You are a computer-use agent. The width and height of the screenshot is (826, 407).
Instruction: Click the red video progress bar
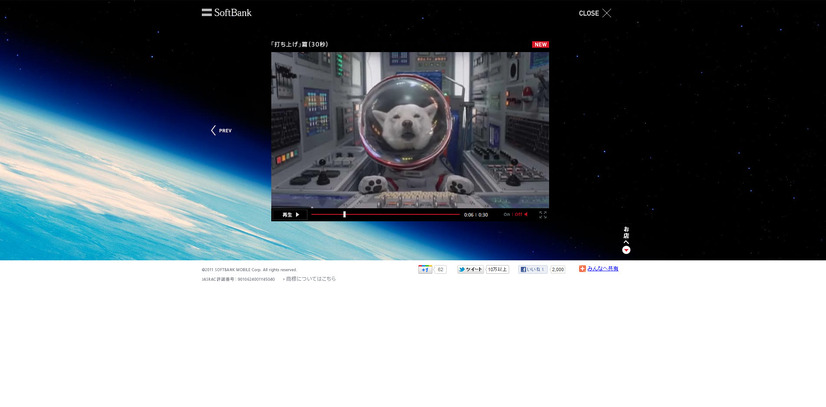400,214
